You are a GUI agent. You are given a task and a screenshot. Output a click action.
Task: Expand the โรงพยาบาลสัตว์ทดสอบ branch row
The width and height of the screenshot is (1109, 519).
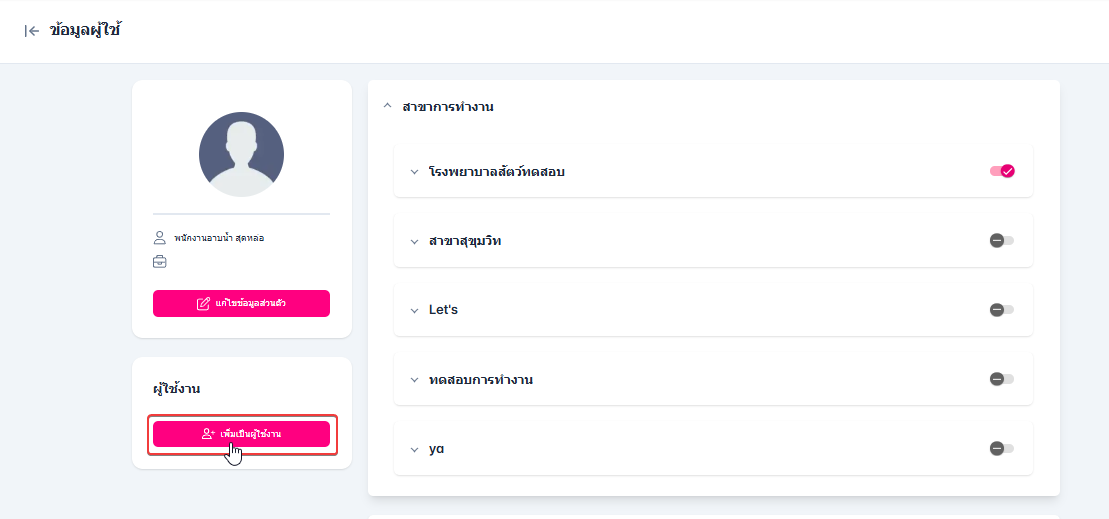414,172
